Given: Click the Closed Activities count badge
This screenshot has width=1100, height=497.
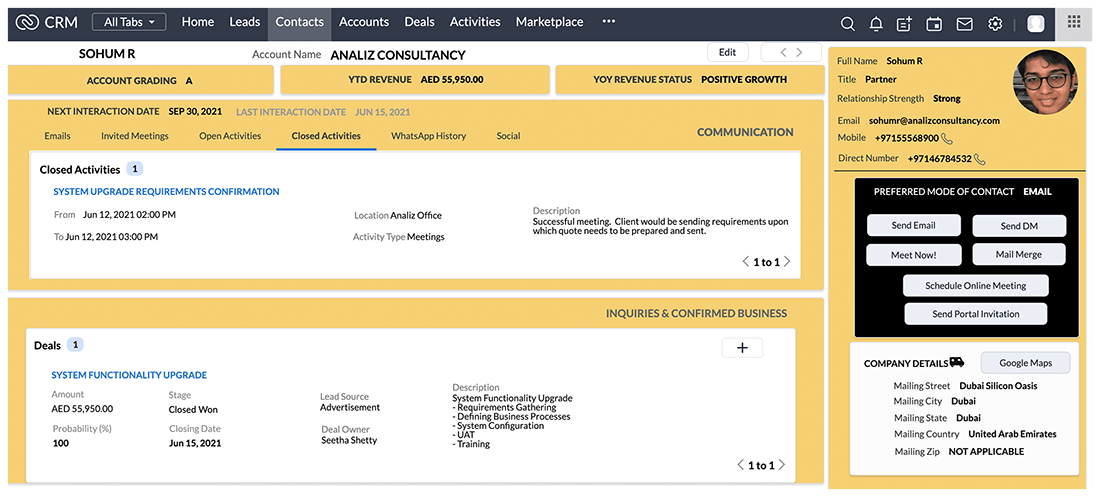Looking at the screenshot, I should tap(135, 169).
